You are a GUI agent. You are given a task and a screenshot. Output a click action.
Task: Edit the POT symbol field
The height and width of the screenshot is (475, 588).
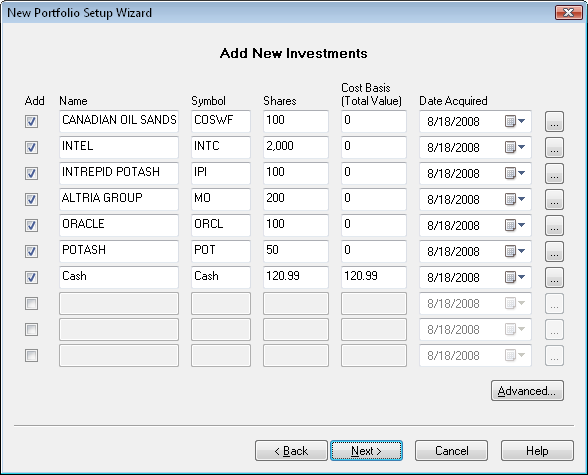tap(221, 251)
